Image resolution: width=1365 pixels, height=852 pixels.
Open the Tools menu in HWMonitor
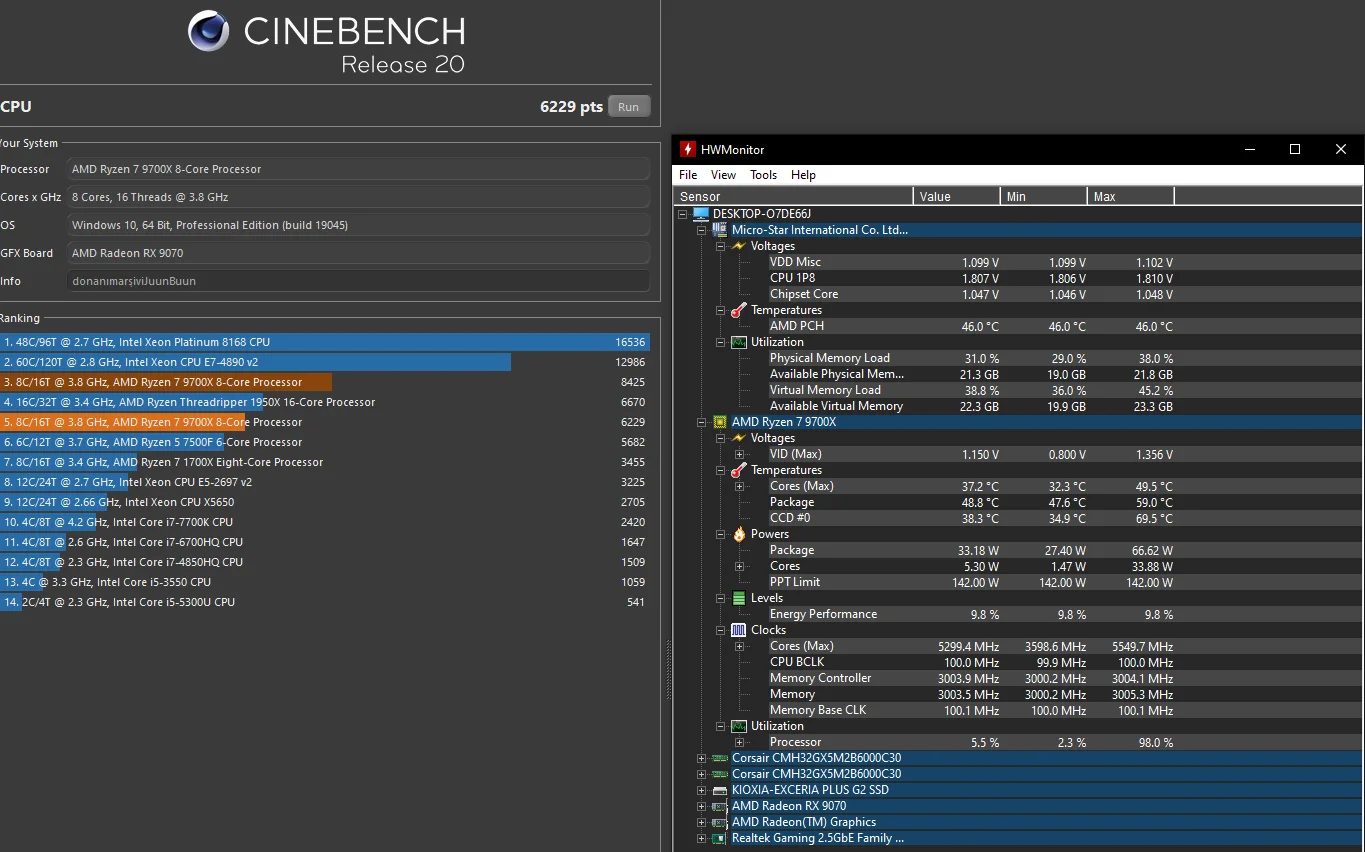click(x=763, y=175)
